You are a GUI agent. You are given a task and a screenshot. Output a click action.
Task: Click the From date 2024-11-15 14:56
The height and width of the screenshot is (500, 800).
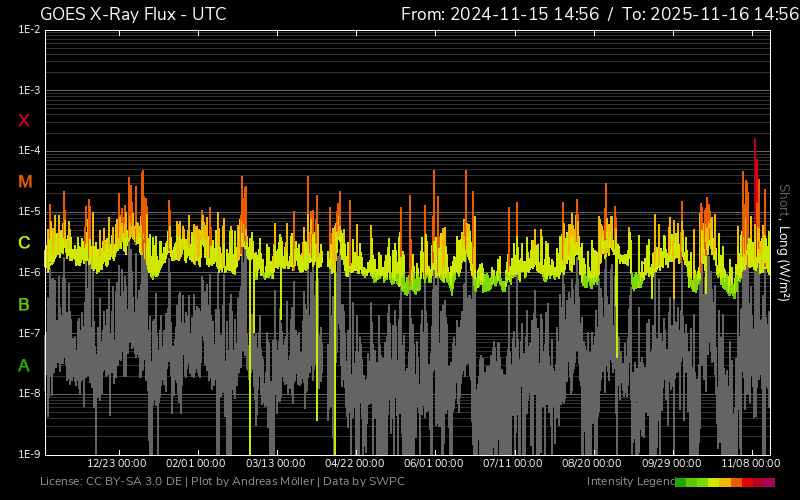tap(514, 14)
